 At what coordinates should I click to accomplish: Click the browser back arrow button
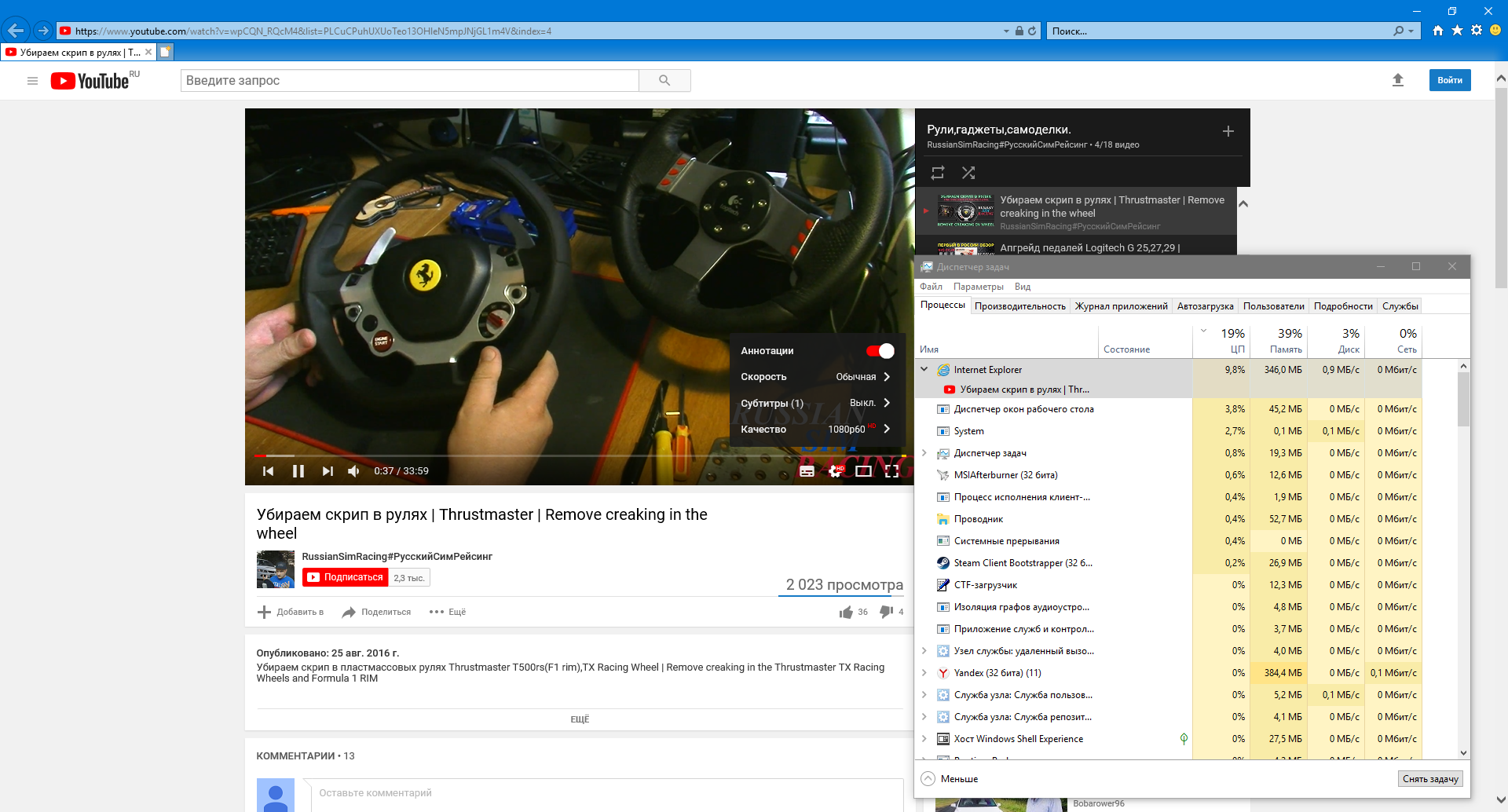(16, 31)
